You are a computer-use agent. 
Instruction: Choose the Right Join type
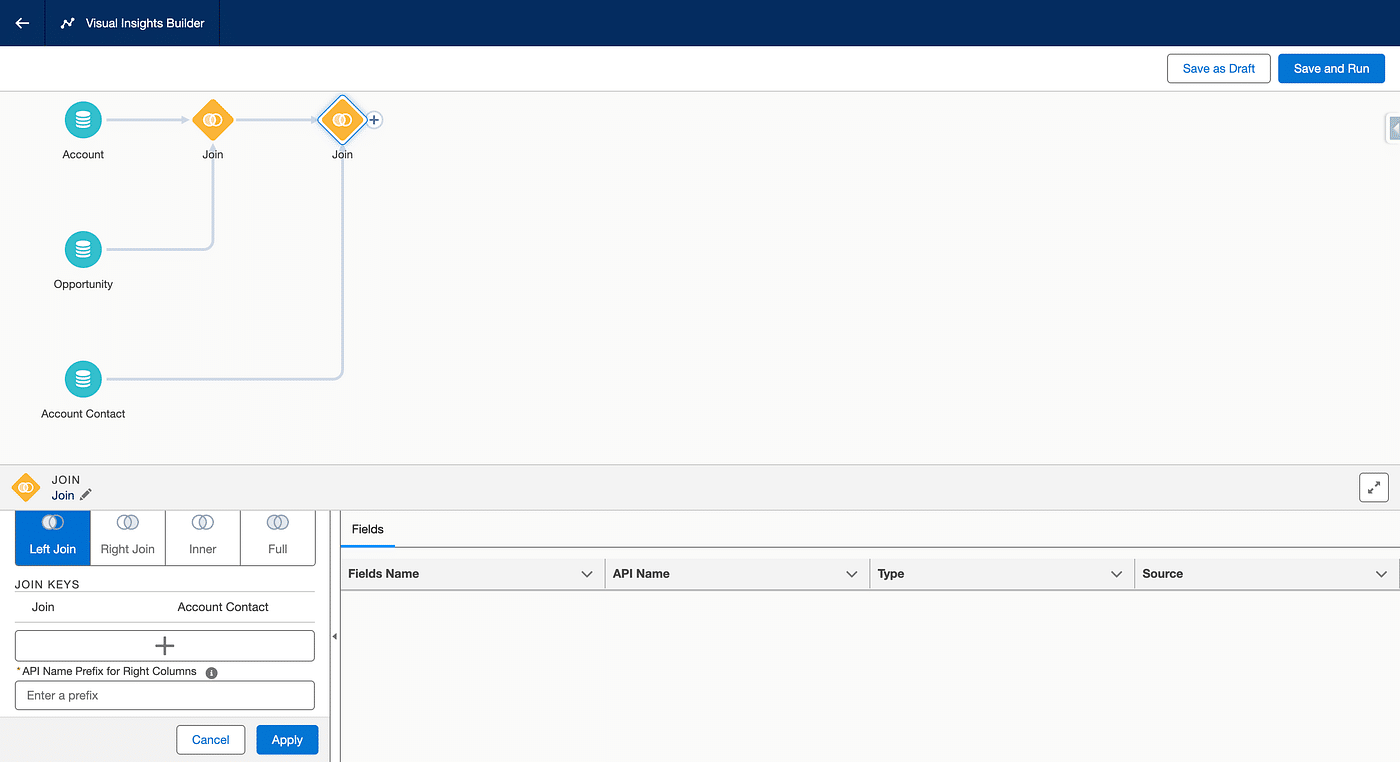pos(128,537)
